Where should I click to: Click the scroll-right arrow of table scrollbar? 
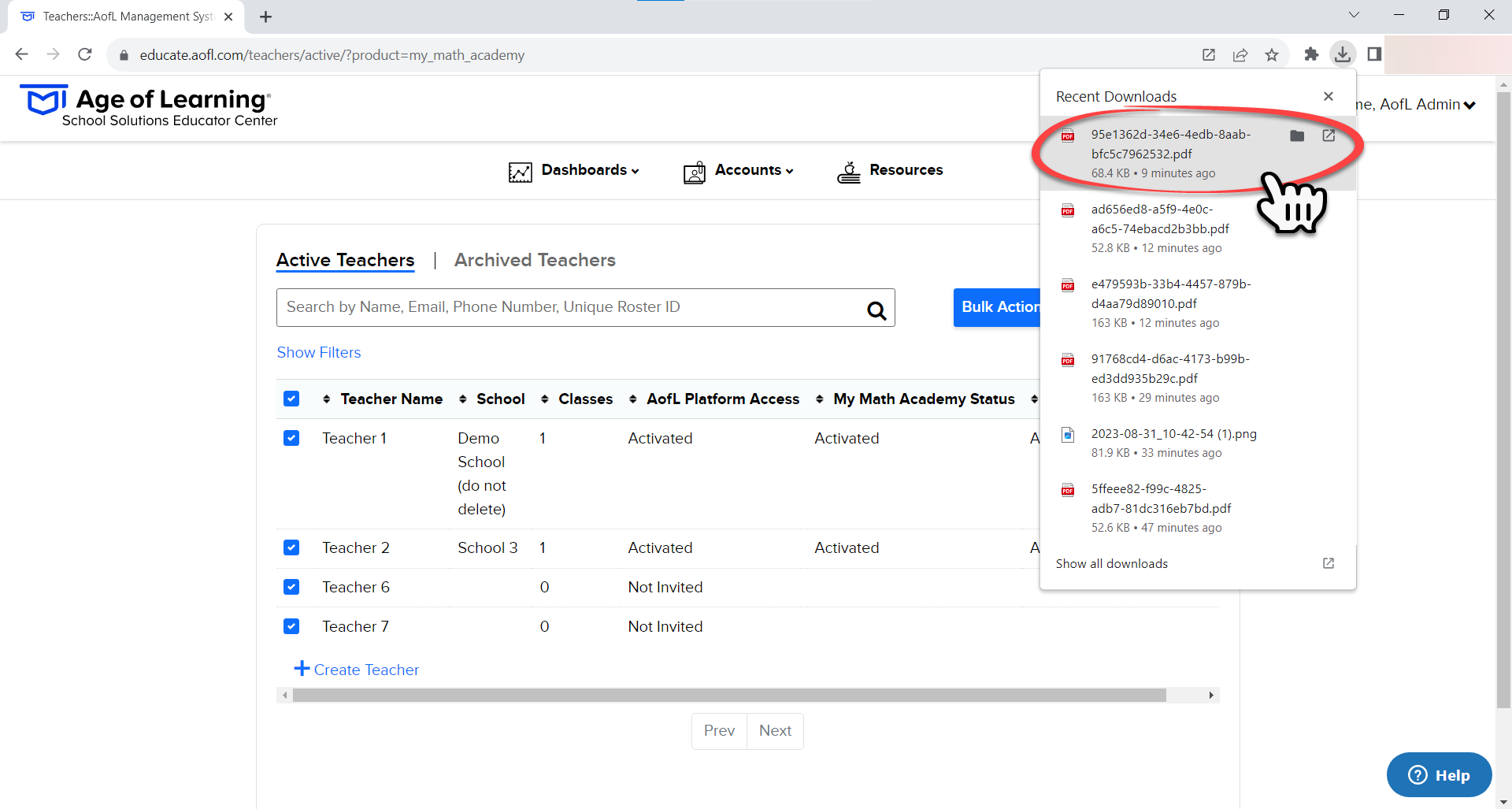click(x=1211, y=695)
